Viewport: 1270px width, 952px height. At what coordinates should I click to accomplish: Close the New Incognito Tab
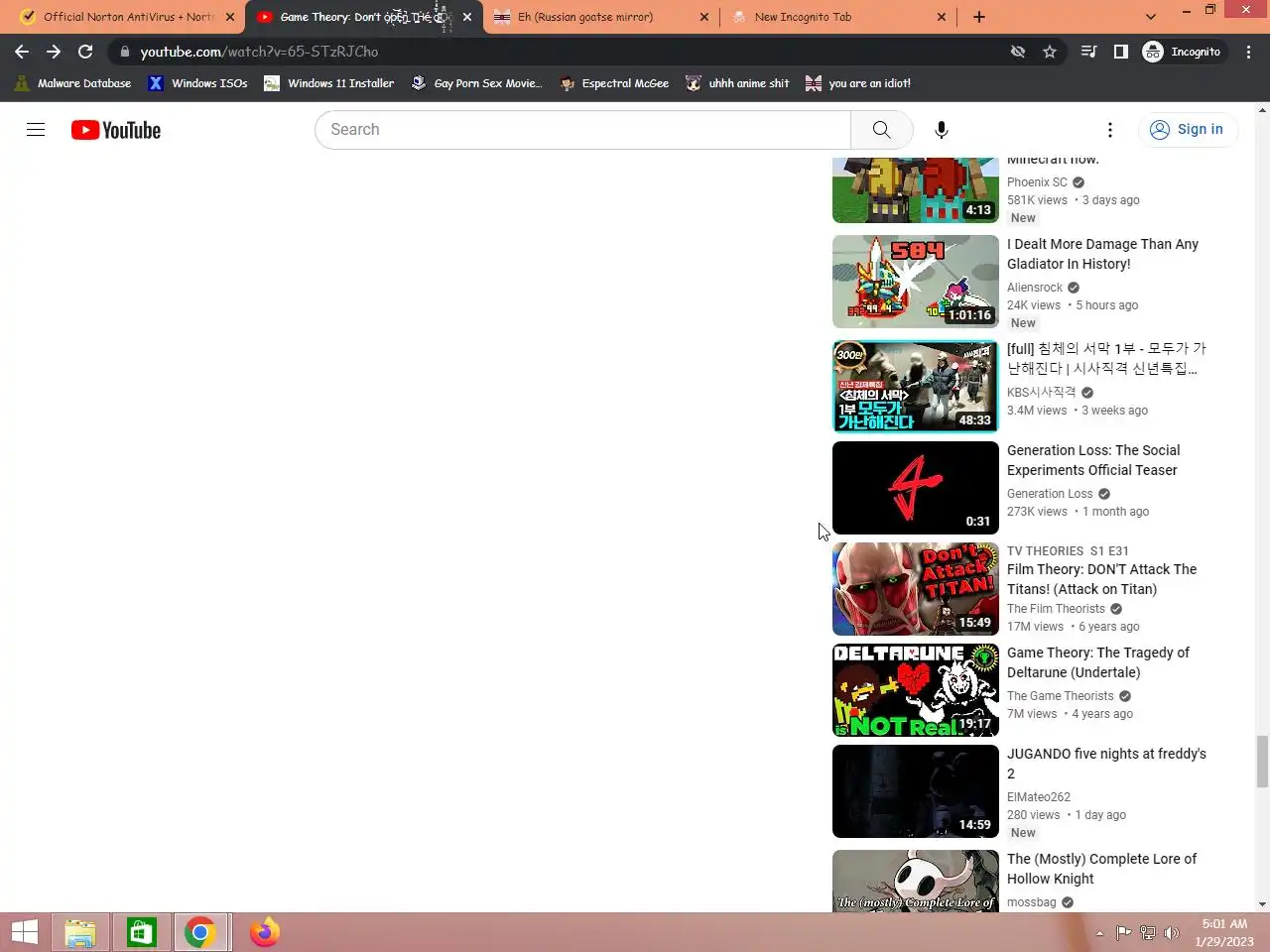(942, 17)
